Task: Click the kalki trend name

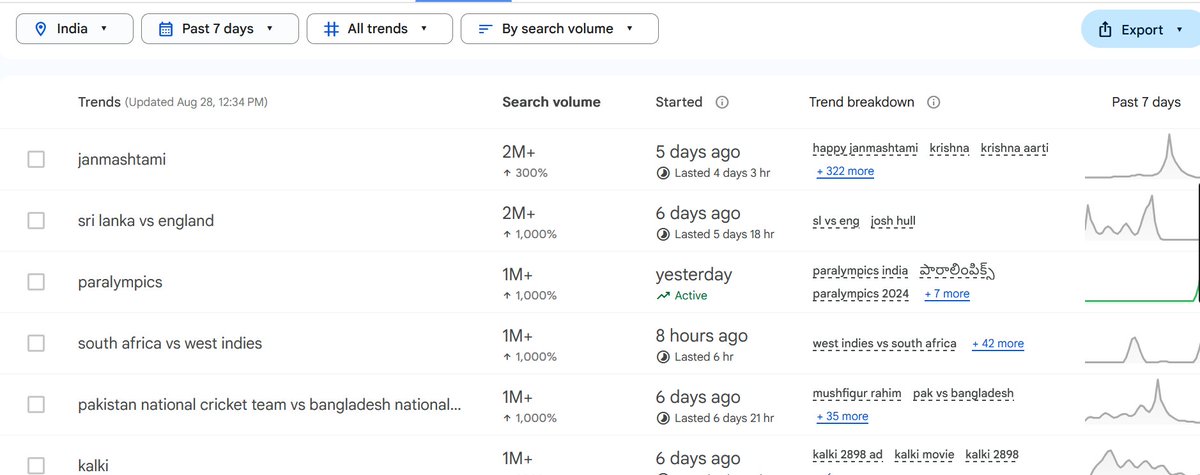Action: (93, 465)
